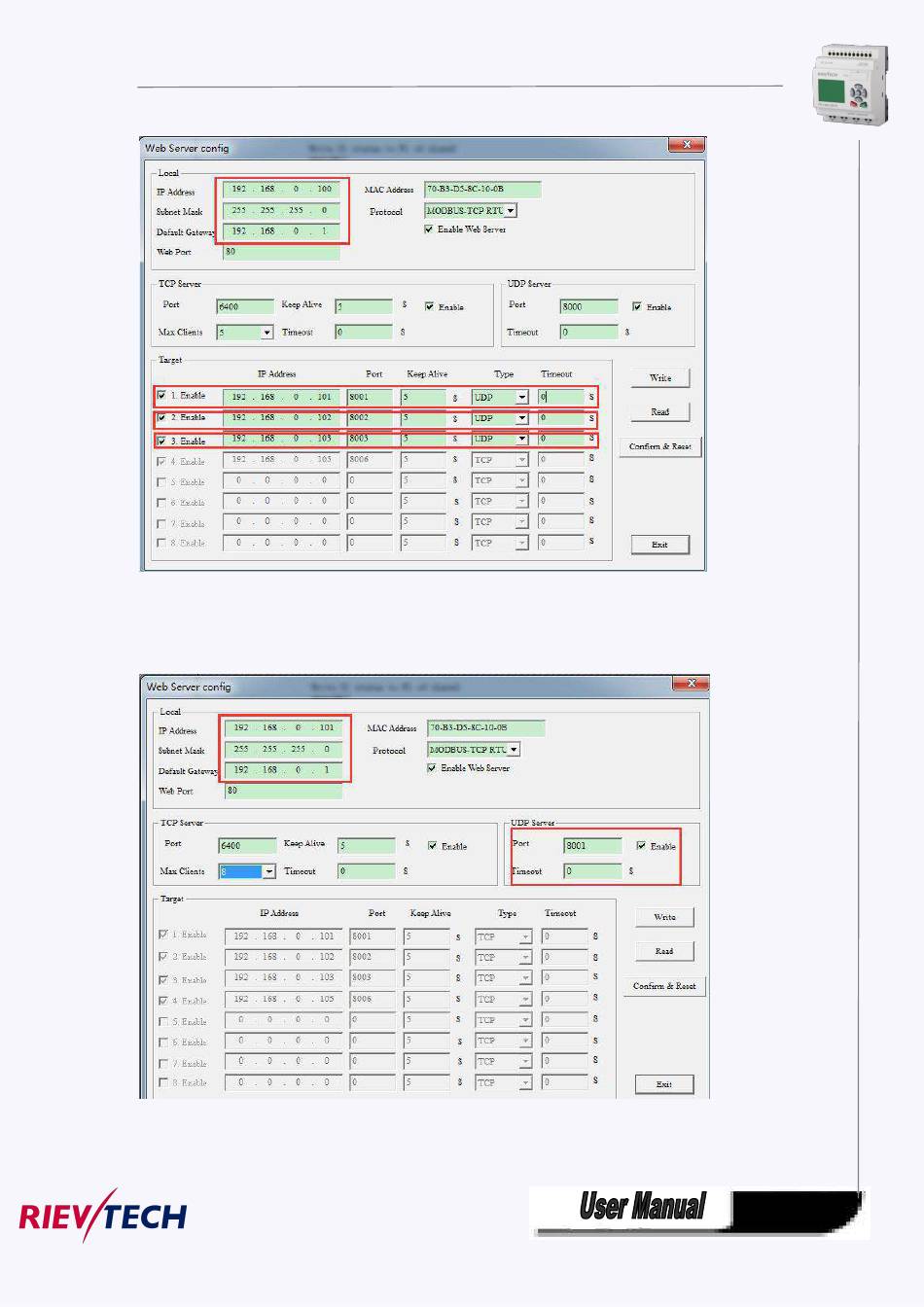Image resolution: width=924 pixels, height=1307 pixels.
Task: Click Web Port field in lower dialog
Action: (x=284, y=791)
